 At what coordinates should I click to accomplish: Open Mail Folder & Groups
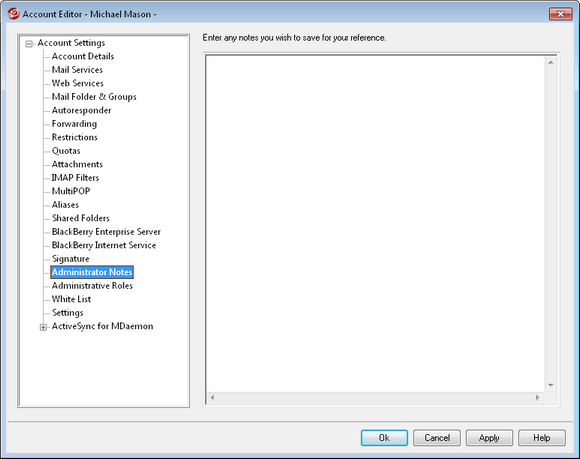tap(94, 97)
